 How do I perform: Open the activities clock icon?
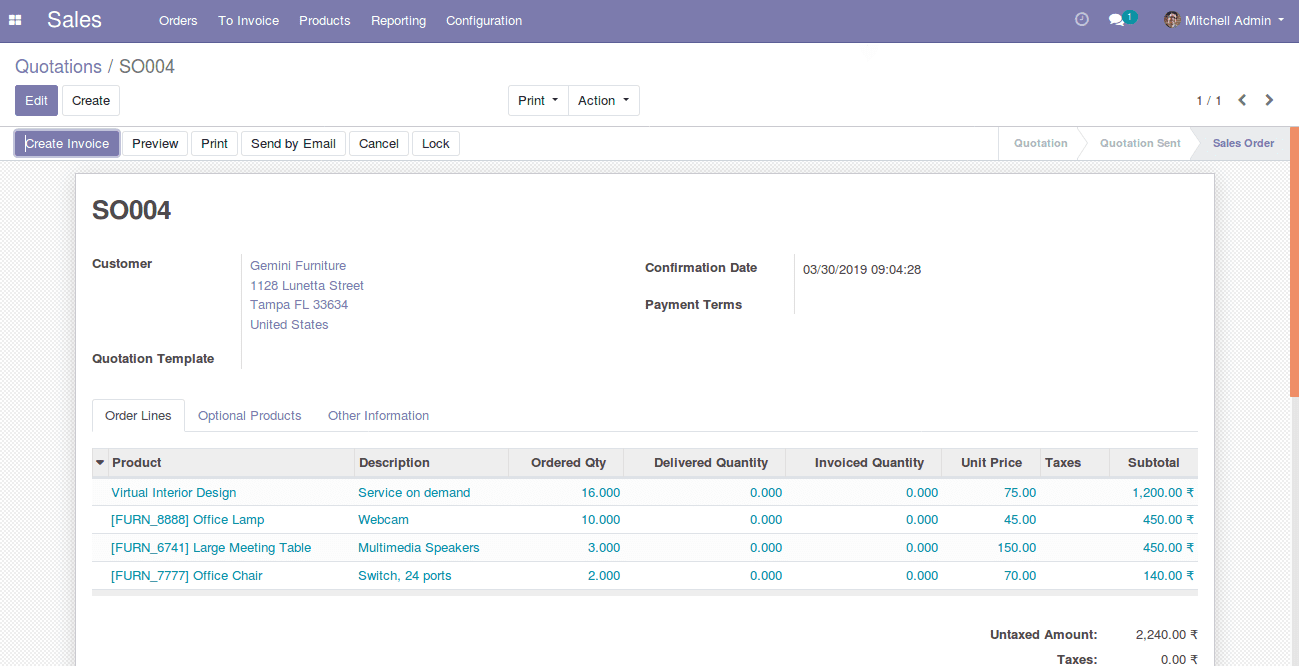(1081, 20)
